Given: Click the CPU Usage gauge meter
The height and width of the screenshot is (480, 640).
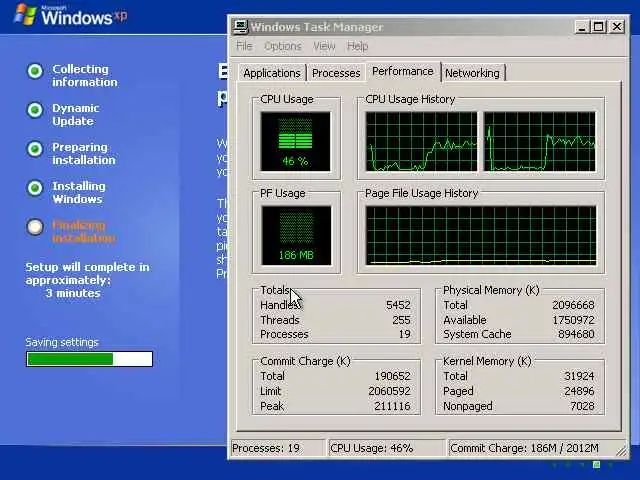Looking at the screenshot, I should click(x=296, y=141).
